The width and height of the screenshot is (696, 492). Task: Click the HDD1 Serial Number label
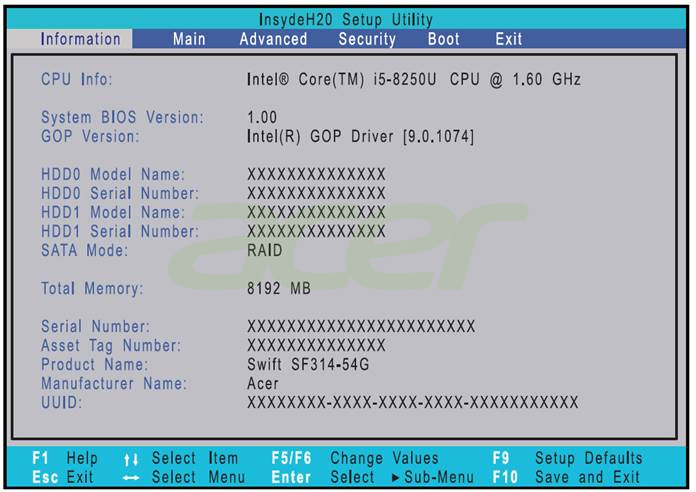point(120,231)
